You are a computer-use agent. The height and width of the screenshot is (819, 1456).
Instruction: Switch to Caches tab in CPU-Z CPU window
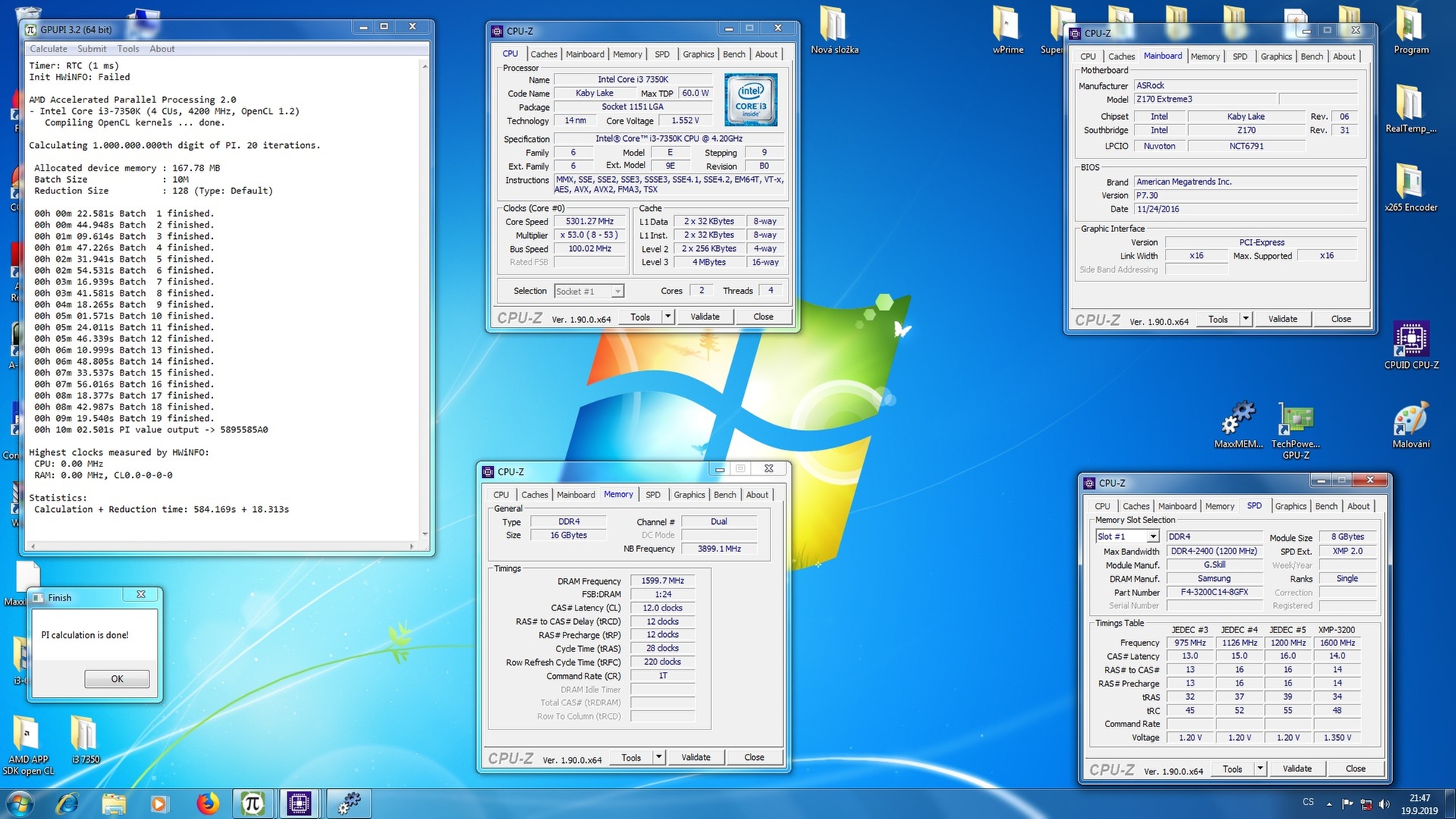[x=544, y=54]
